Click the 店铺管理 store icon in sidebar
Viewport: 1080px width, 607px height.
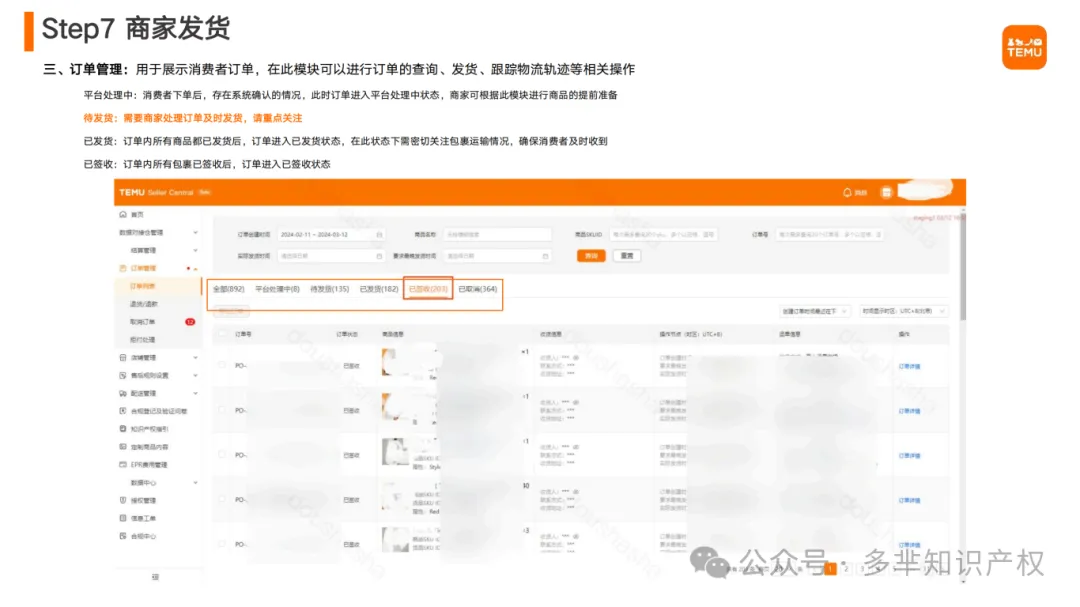123,358
